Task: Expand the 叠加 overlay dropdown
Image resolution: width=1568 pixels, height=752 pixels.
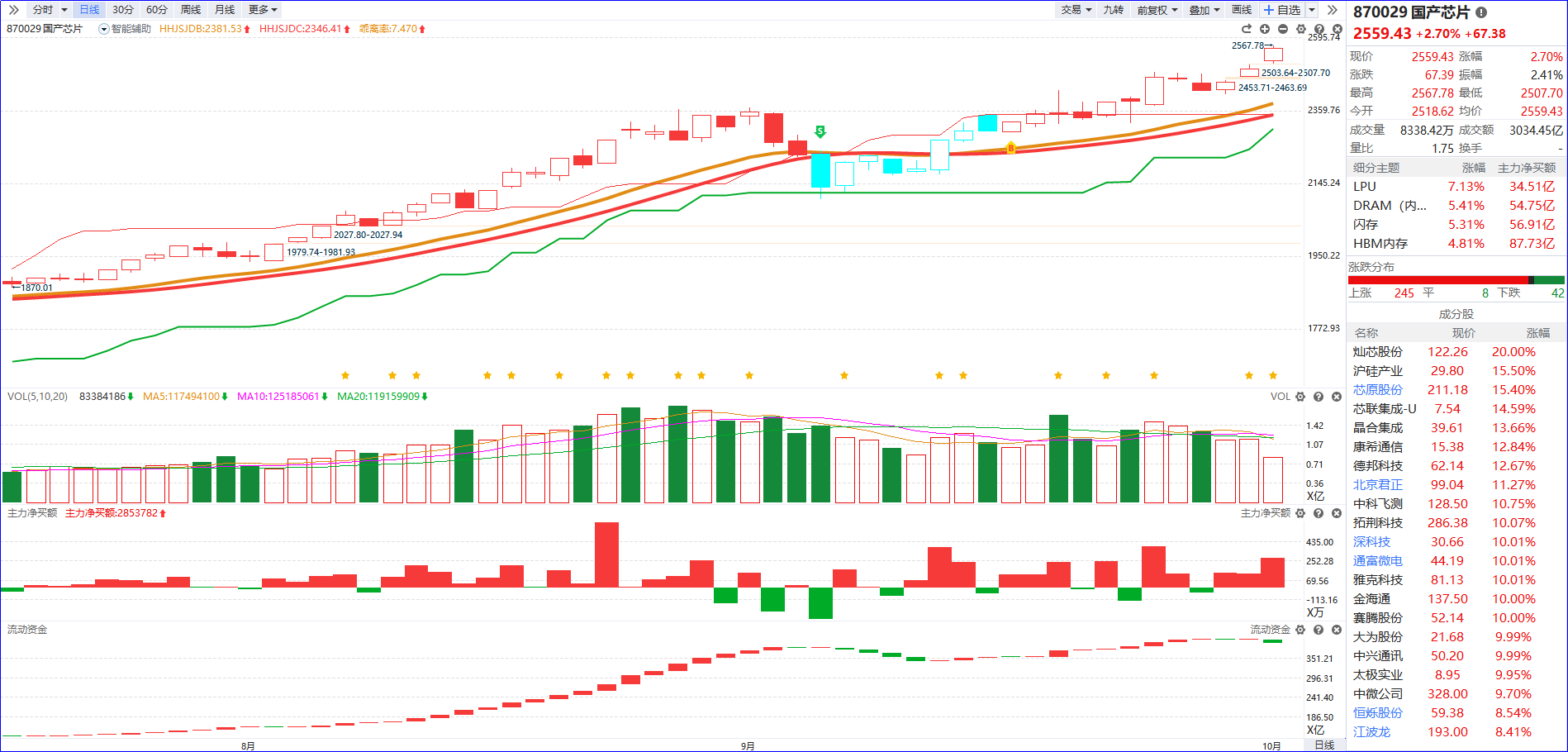Action: 1204,10
